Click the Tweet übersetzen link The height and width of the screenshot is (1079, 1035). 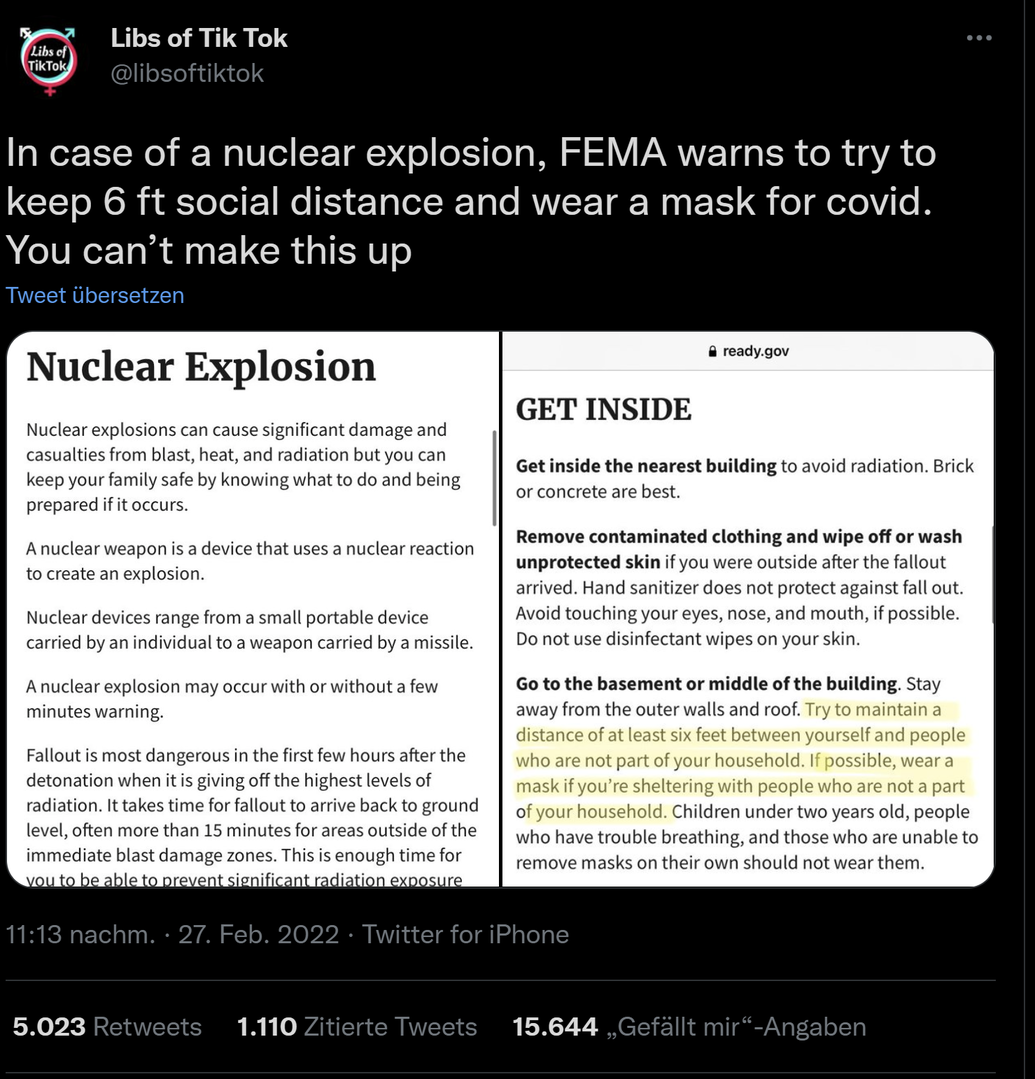(95, 295)
